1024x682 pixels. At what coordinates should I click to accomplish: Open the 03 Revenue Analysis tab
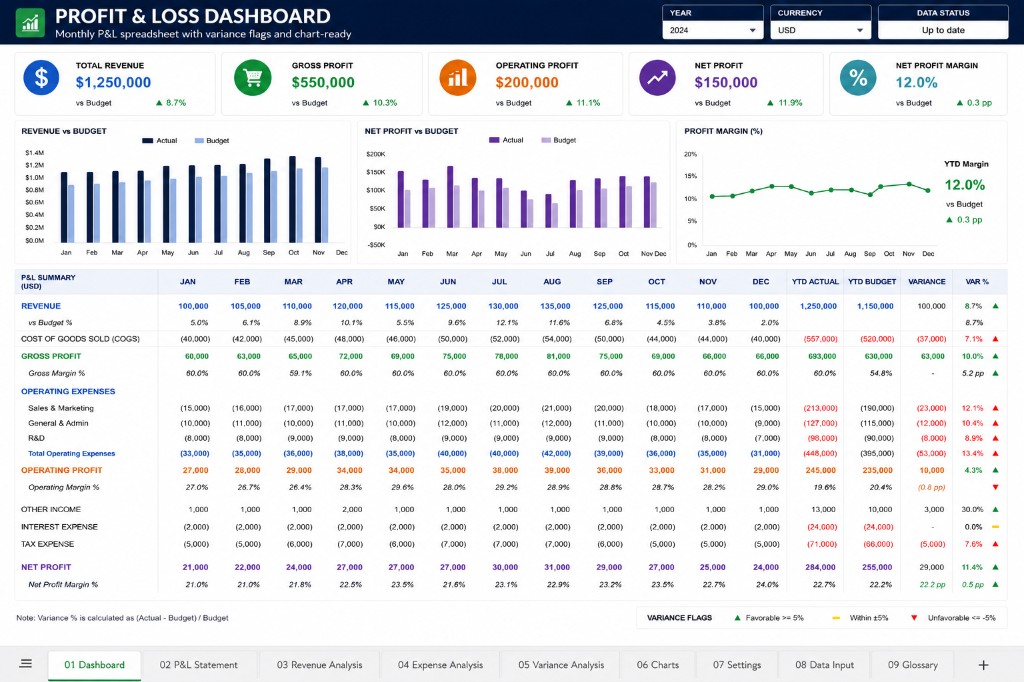[x=319, y=665]
